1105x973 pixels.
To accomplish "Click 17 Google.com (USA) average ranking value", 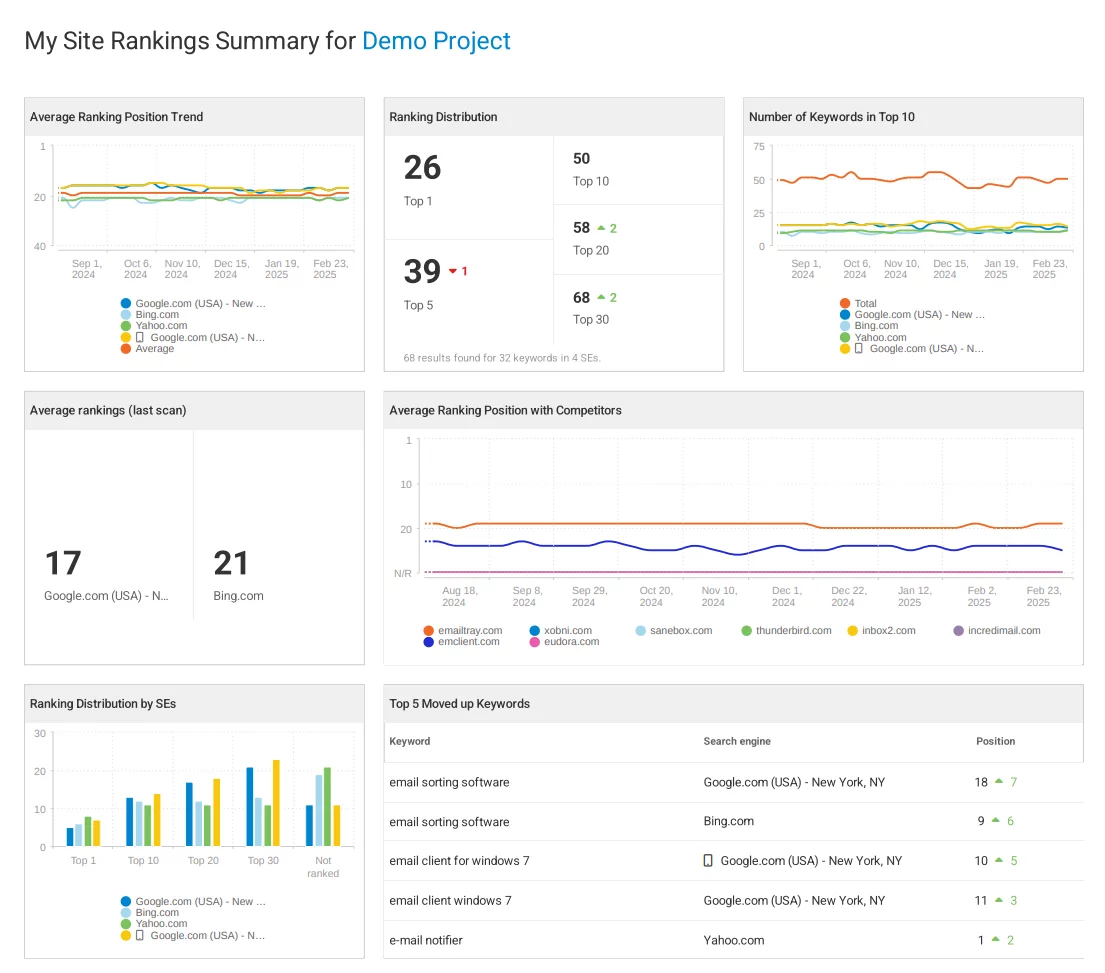I will 63,563.
